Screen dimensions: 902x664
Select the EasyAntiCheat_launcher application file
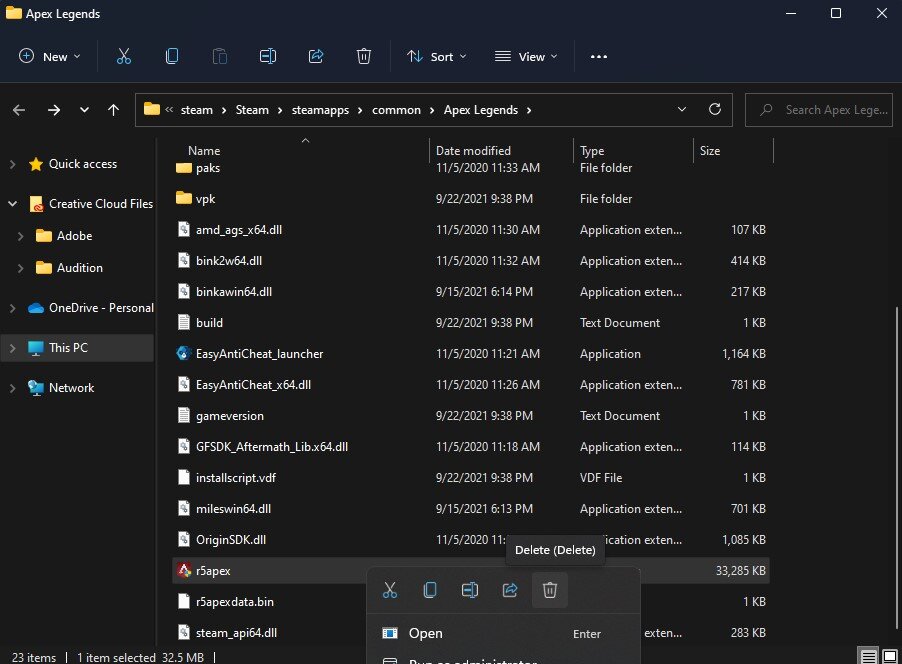click(x=259, y=354)
